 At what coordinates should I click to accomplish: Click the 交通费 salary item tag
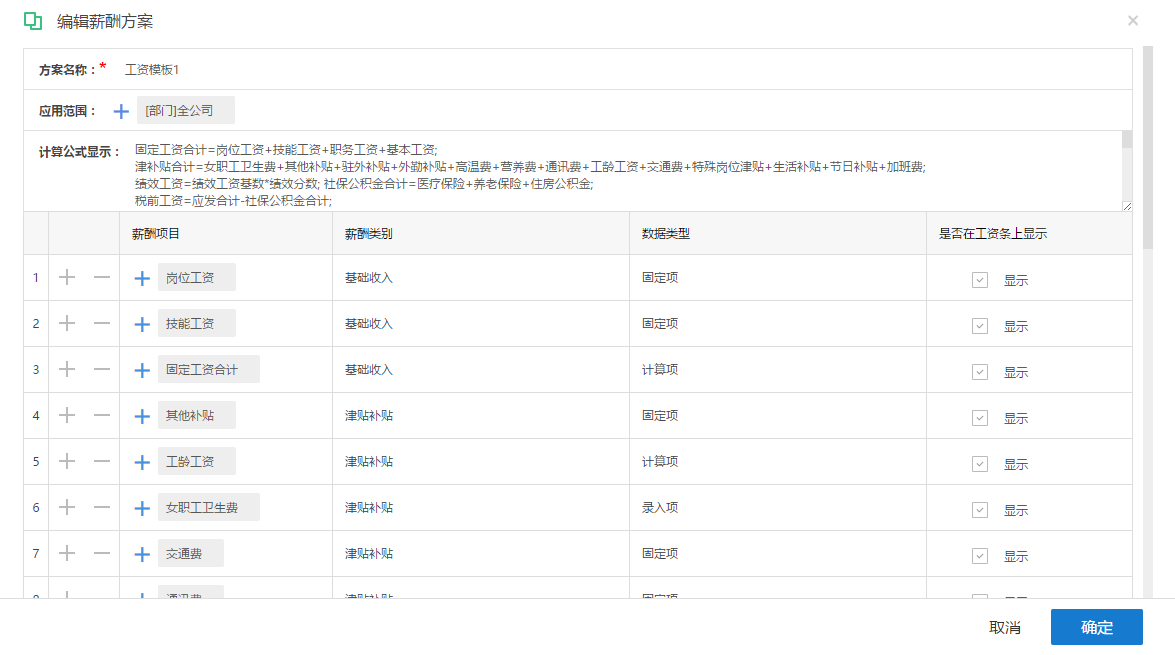coord(190,553)
